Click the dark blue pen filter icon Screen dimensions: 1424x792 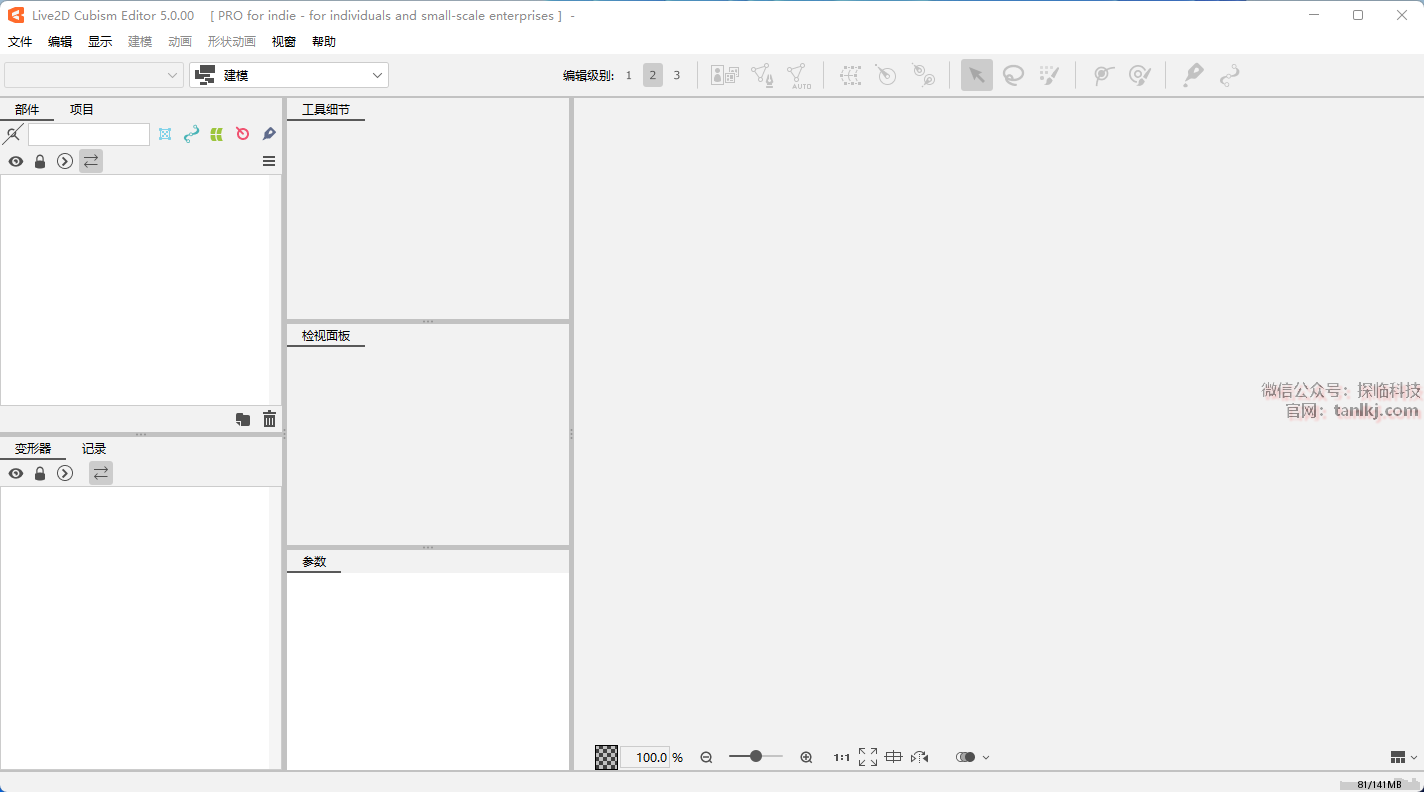click(269, 134)
